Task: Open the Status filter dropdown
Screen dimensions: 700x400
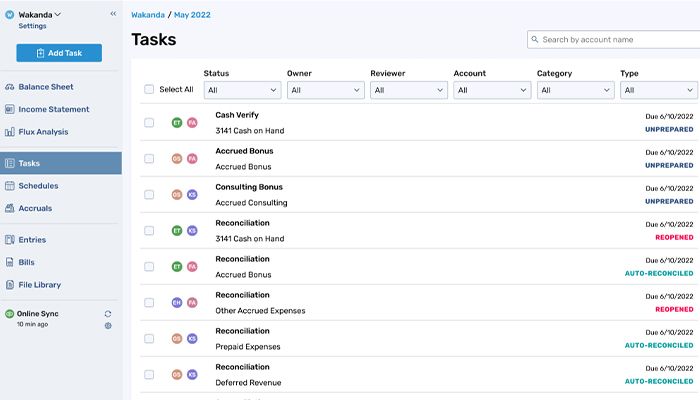Action: click(239, 90)
